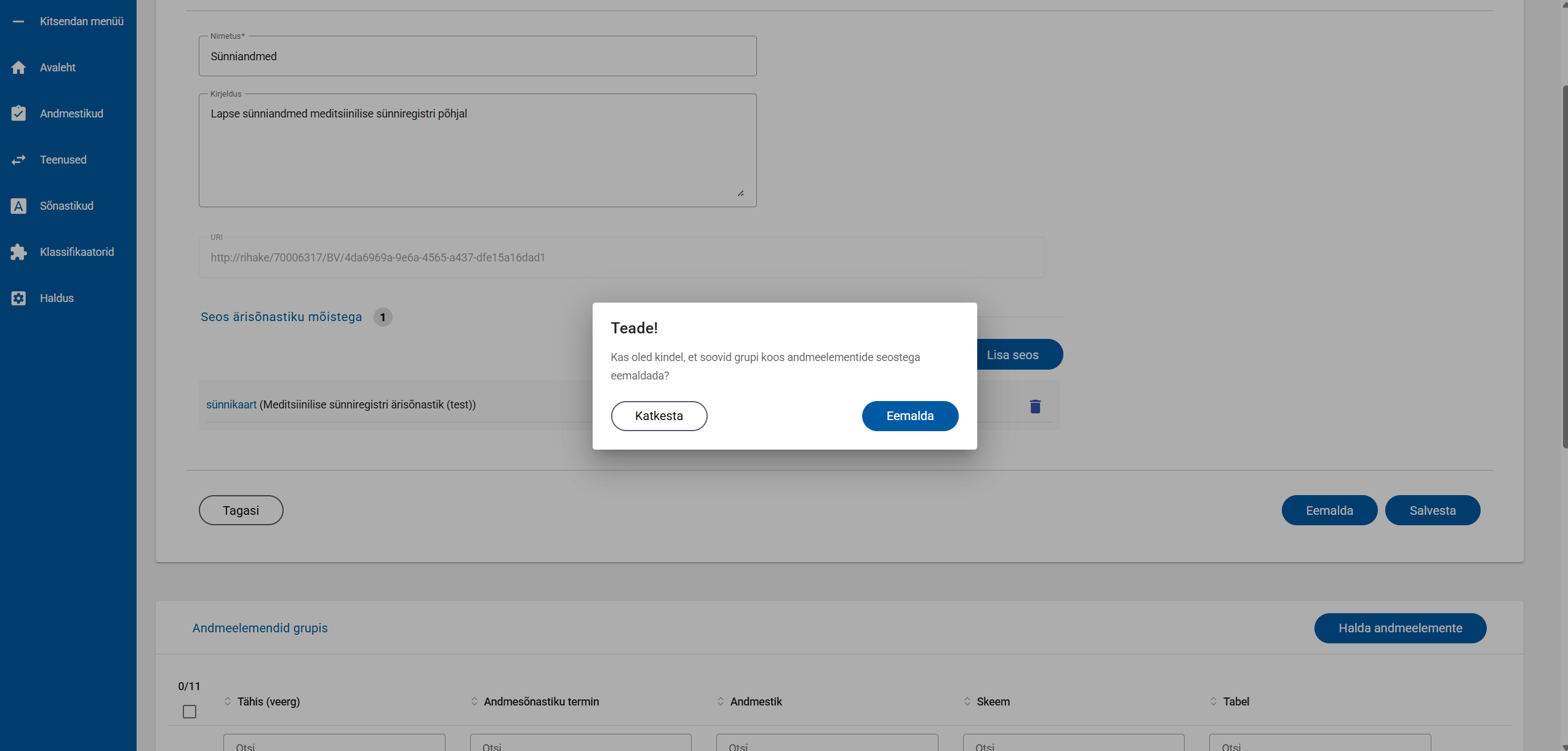Image resolution: width=1568 pixels, height=751 pixels.
Task: Confirm removal with dialog Eemalda button
Action: click(910, 416)
